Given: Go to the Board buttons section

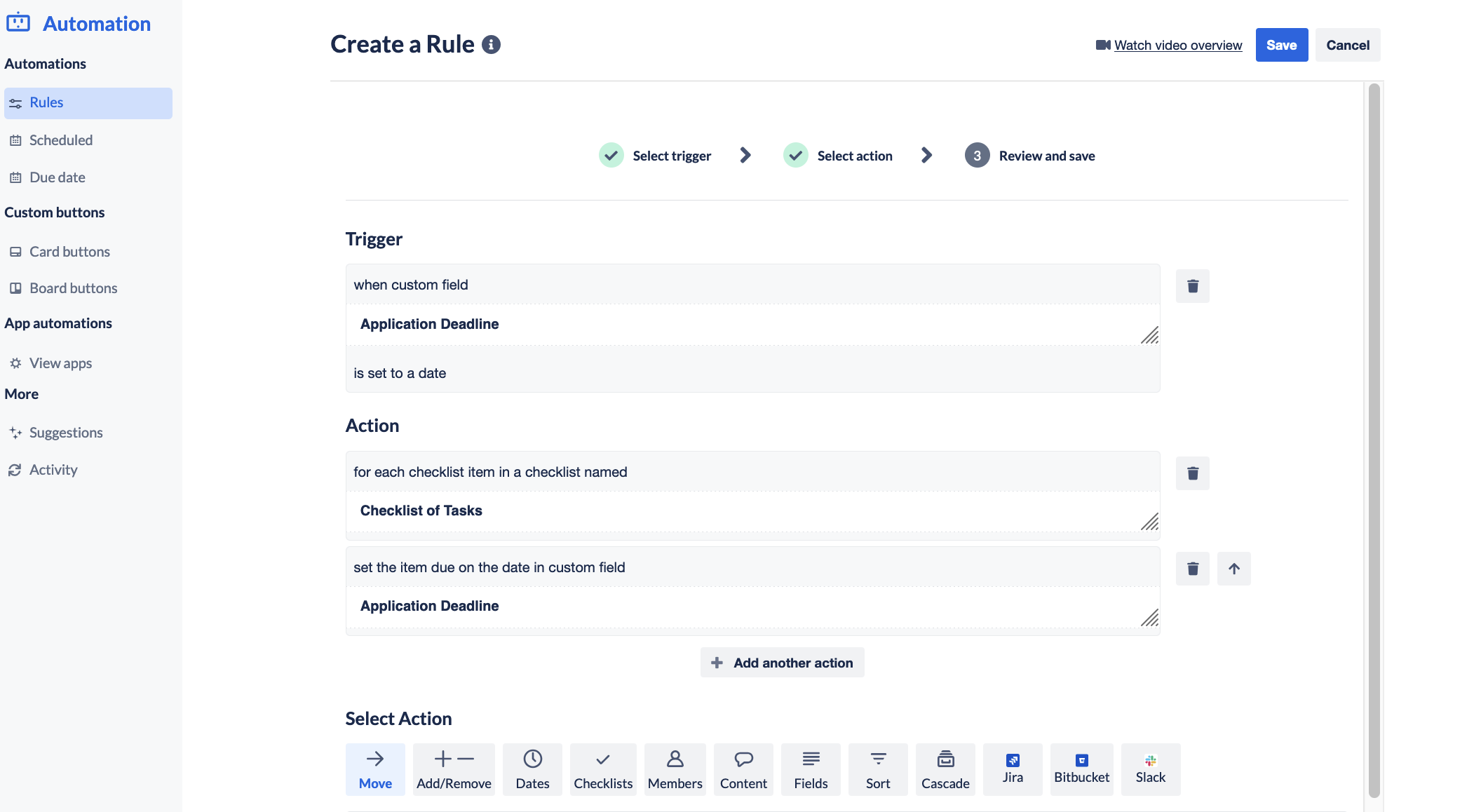Looking at the screenshot, I should pos(73,287).
